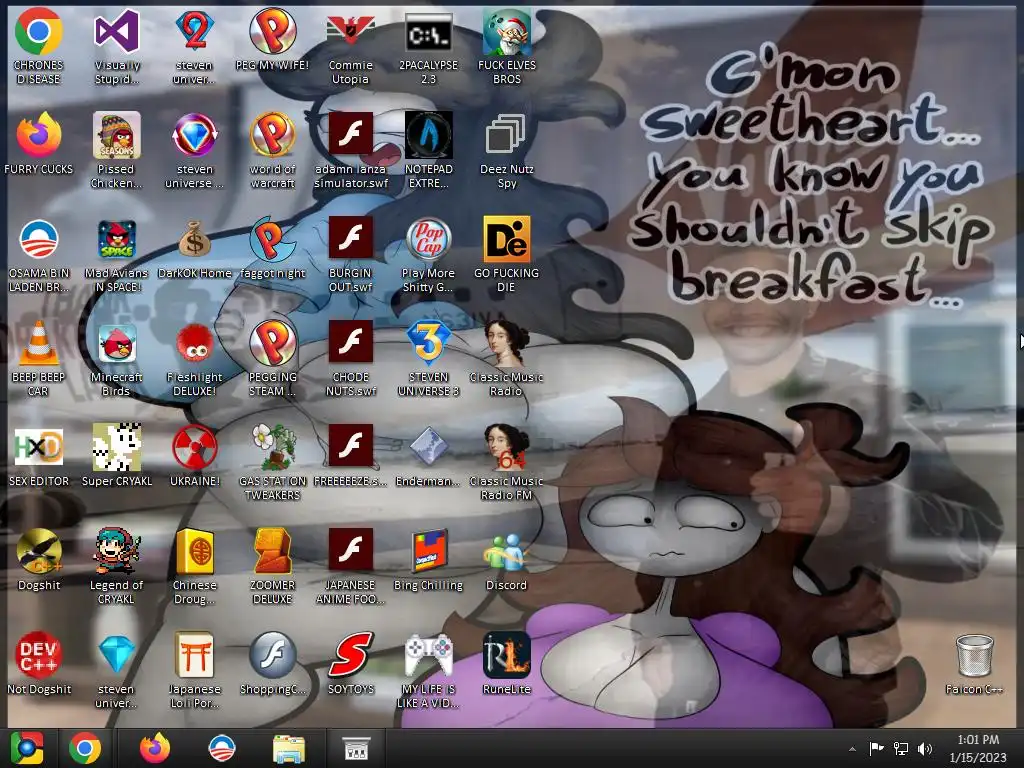Select the Pissed Chicken Seasons icon
The height and width of the screenshot is (768, 1024).
click(116, 135)
